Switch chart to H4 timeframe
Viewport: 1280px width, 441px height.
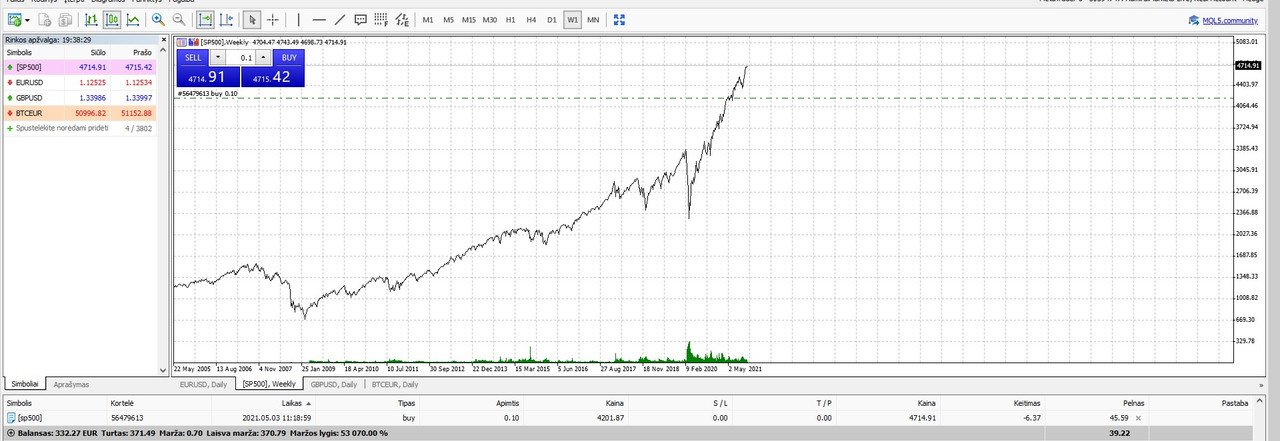pyautogui.click(x=531, y=20)
